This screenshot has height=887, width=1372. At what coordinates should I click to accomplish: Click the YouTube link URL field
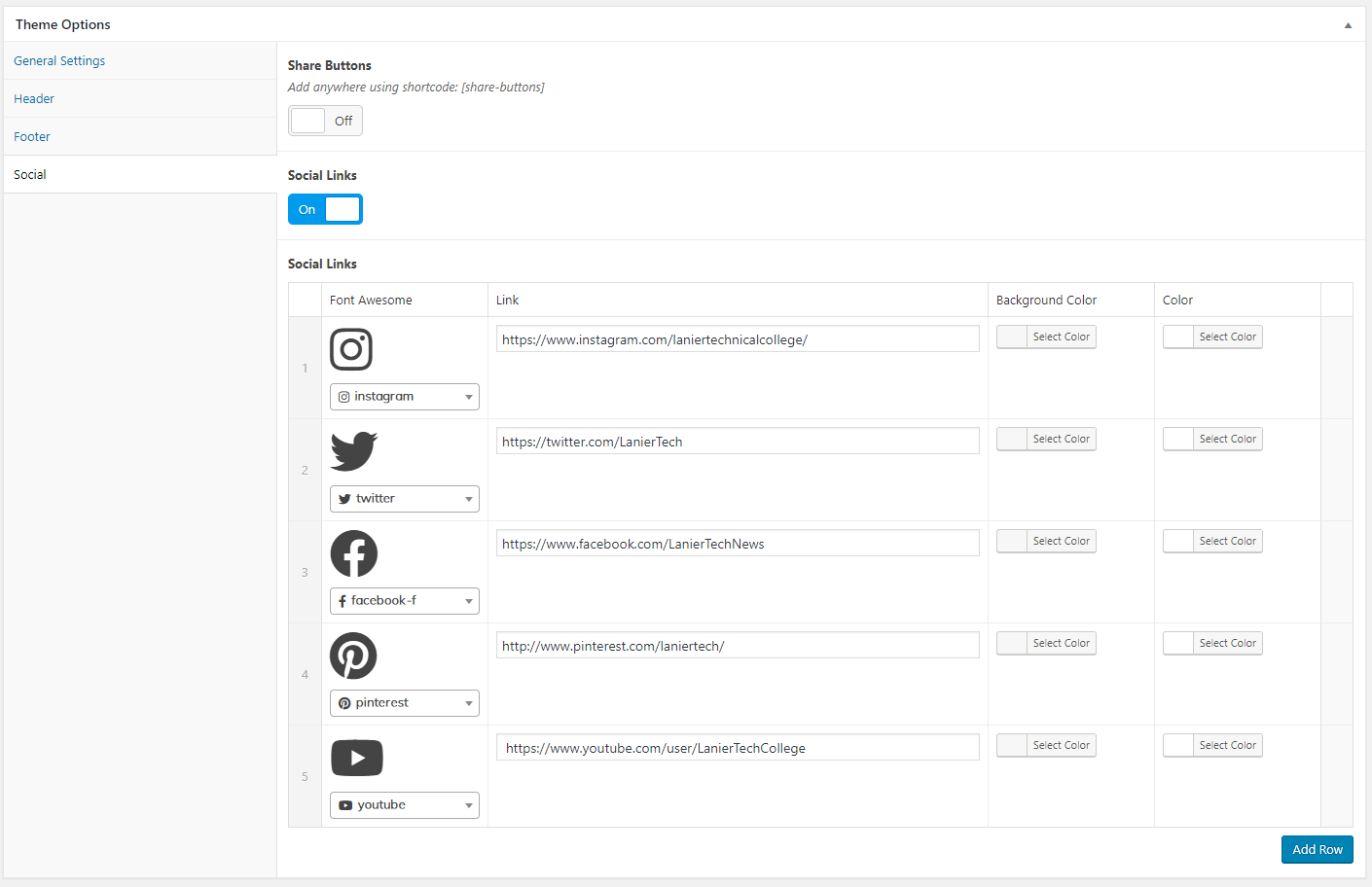coord(738,747)
